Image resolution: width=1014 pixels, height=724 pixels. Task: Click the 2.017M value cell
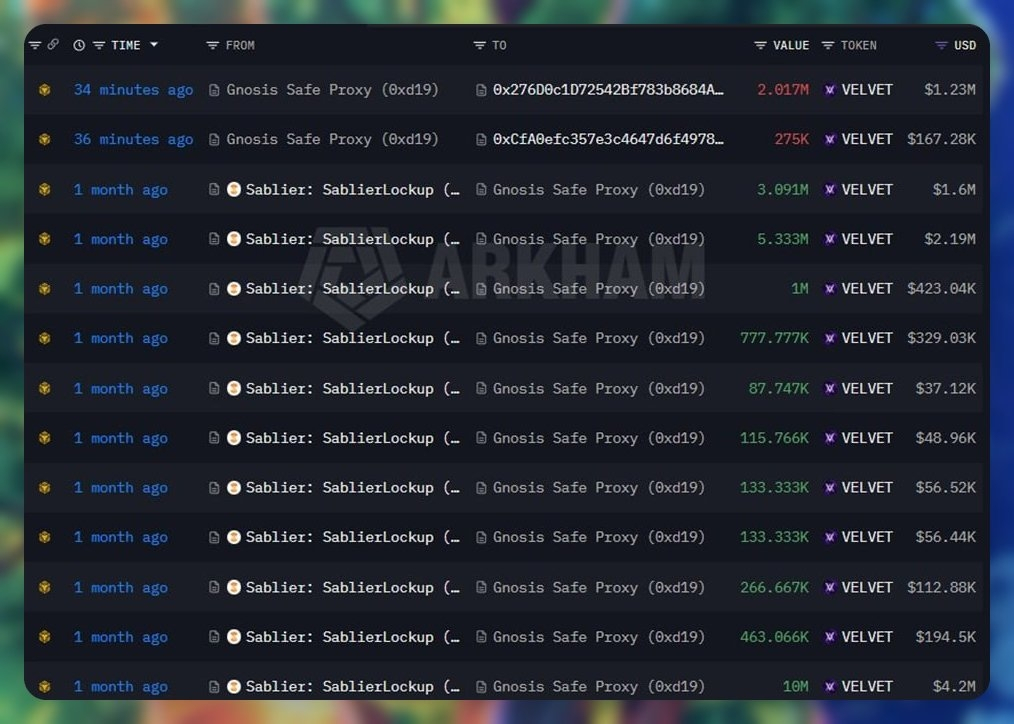[782, 90]
